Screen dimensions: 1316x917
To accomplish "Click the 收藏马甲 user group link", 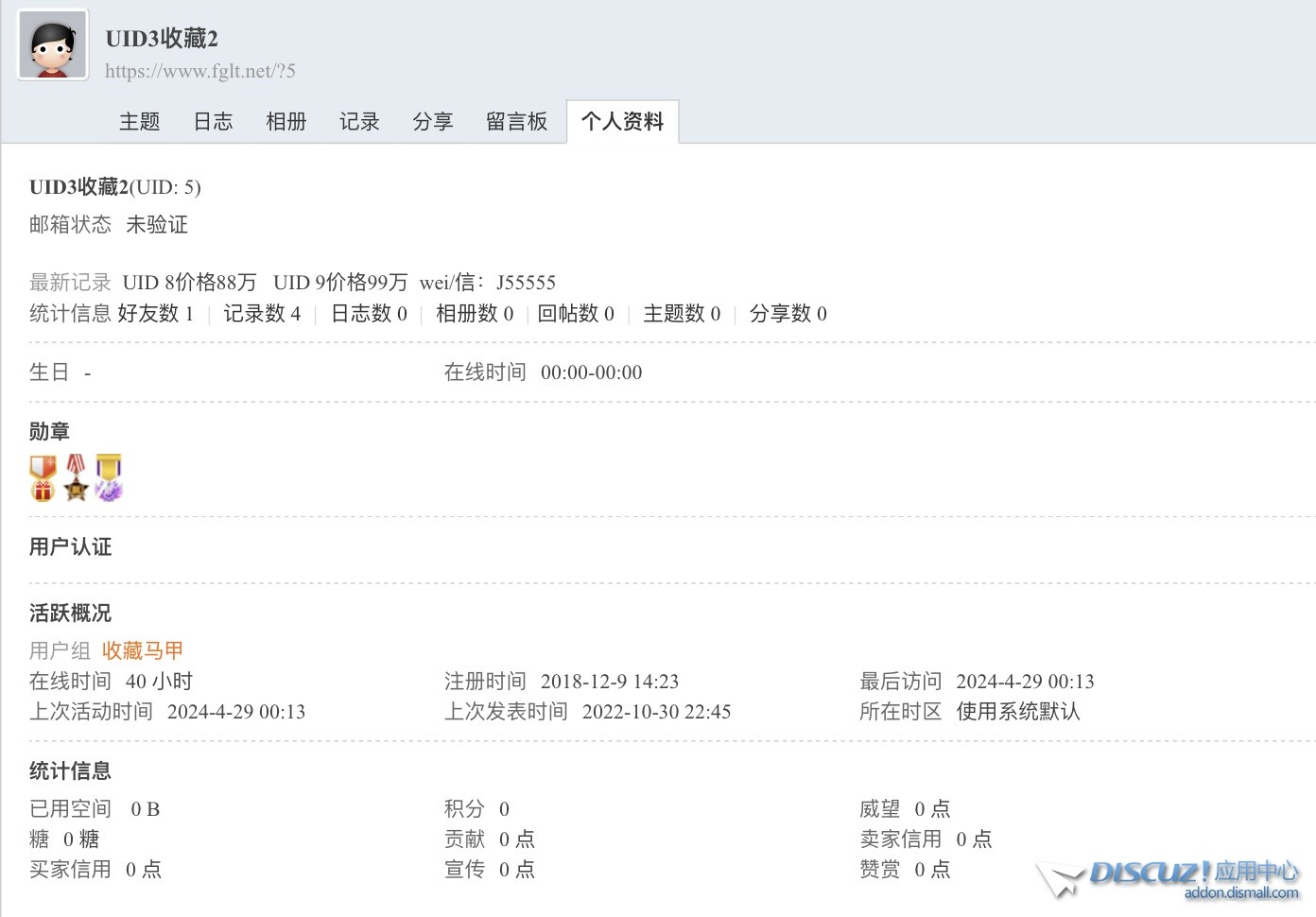I will click(x=142, y=650).
